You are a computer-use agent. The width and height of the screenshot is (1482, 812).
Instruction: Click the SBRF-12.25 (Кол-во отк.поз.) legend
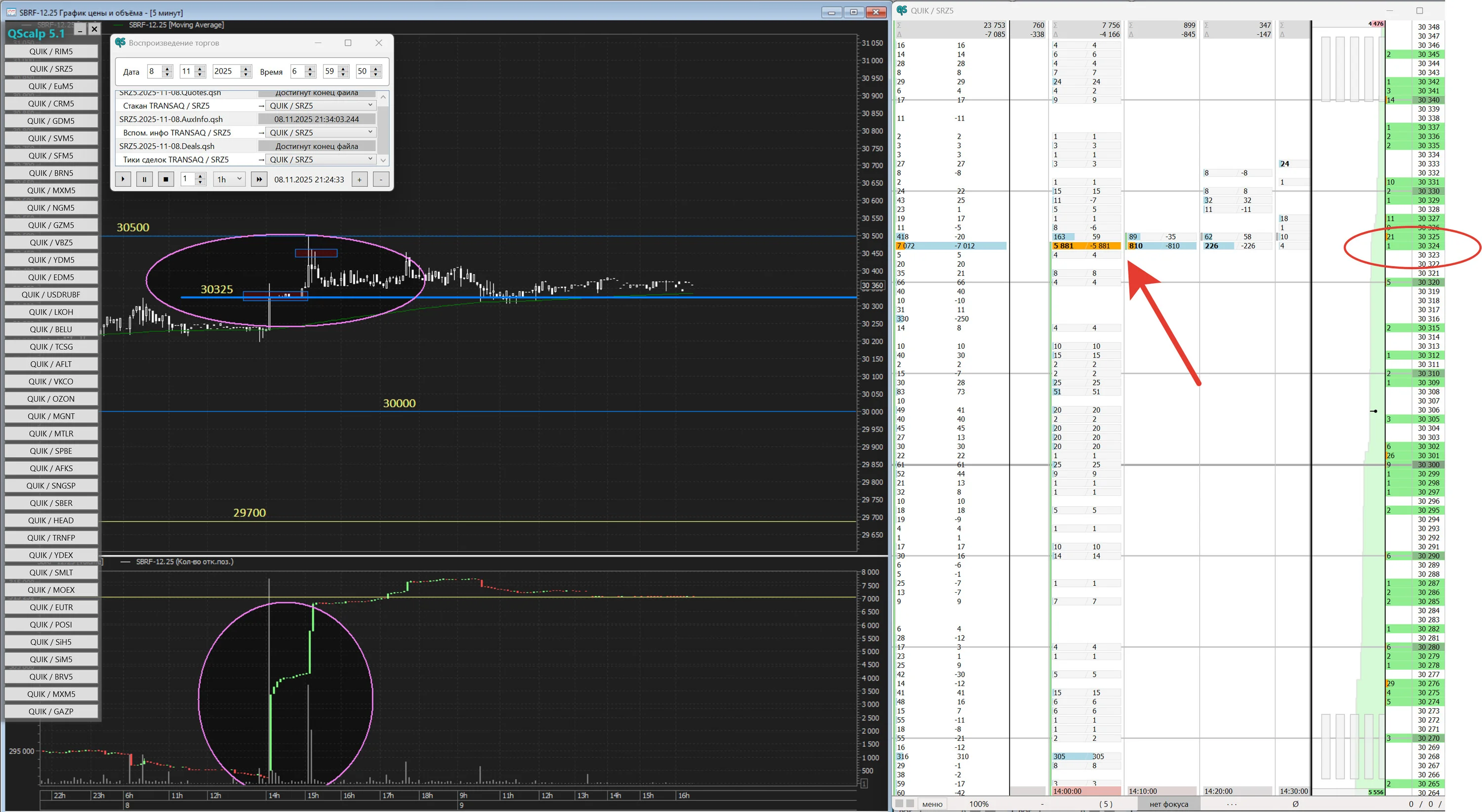185,562
